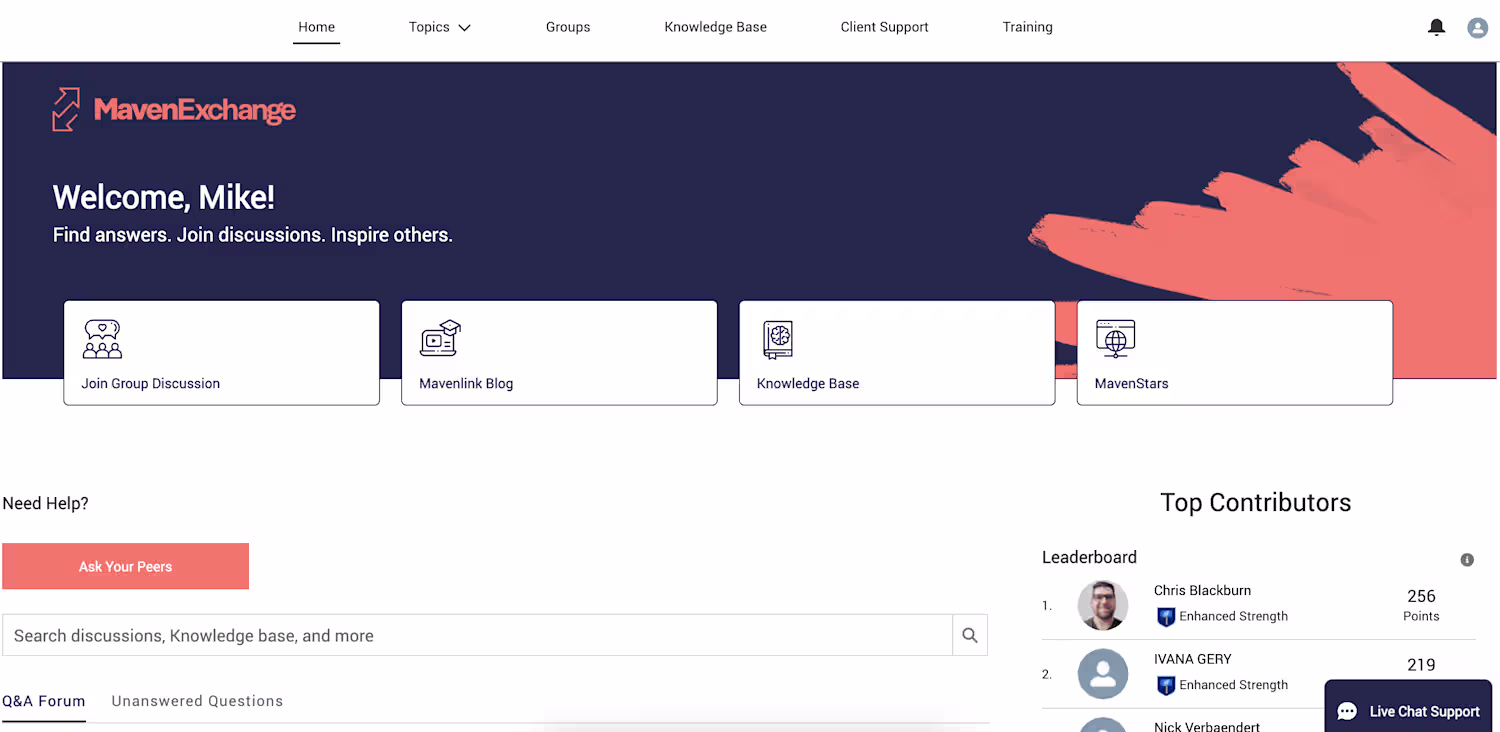
Task: Click the group discussion people icon
Action: 102,339
